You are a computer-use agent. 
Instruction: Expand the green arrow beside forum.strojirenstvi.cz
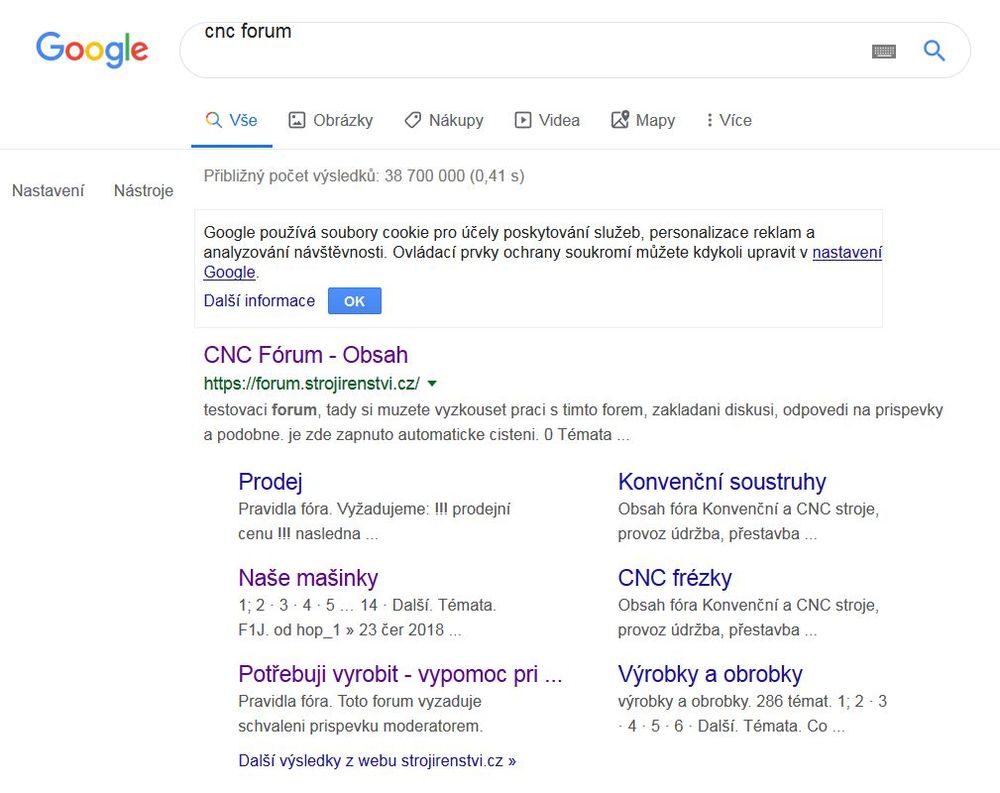[432, 384]
